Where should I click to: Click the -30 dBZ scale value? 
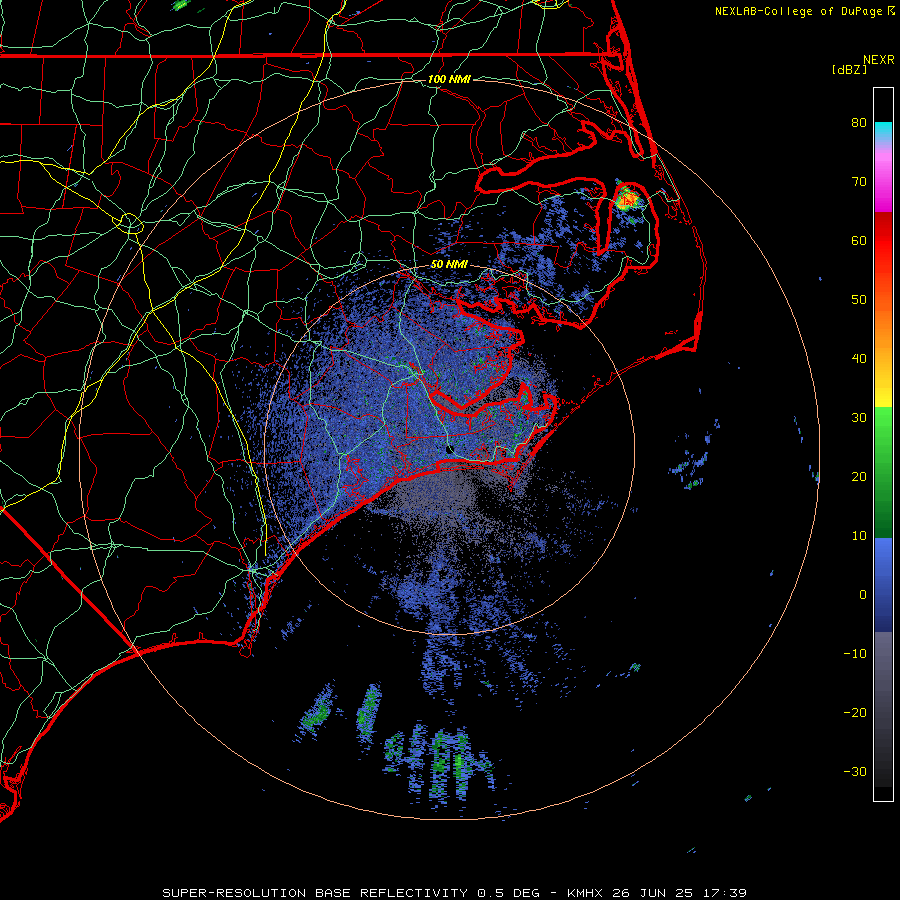coord(855,772)
